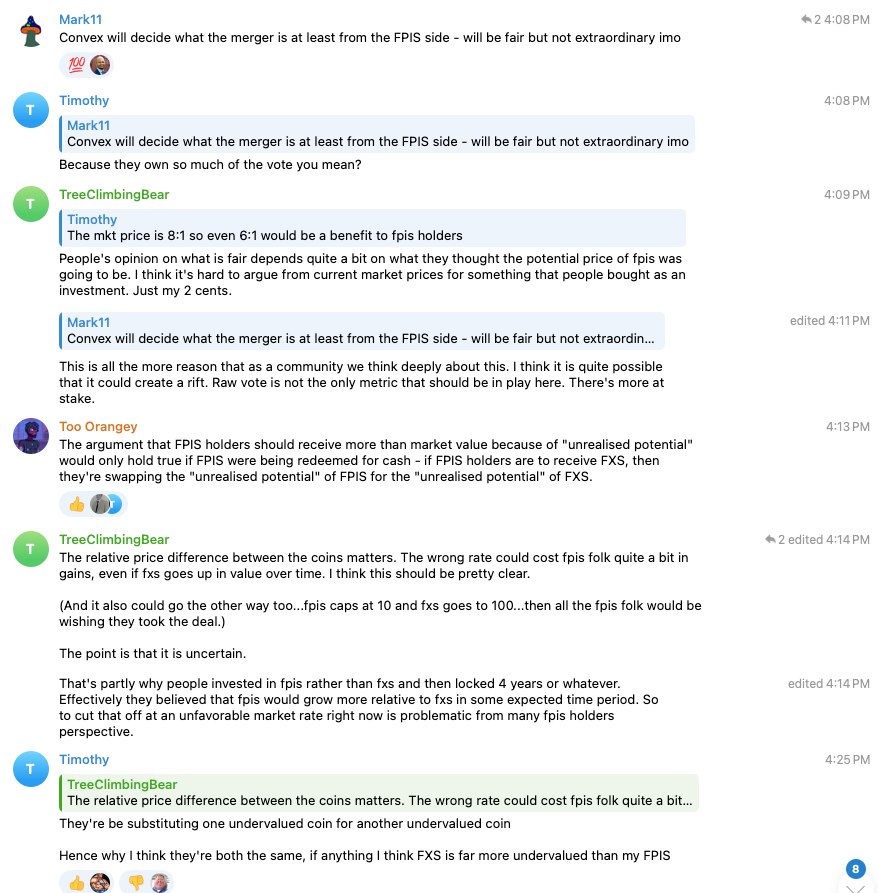Show replies to TreeClimbingBear's 4:14 PM message
The image size is (879, 893).
pos(774,540)
